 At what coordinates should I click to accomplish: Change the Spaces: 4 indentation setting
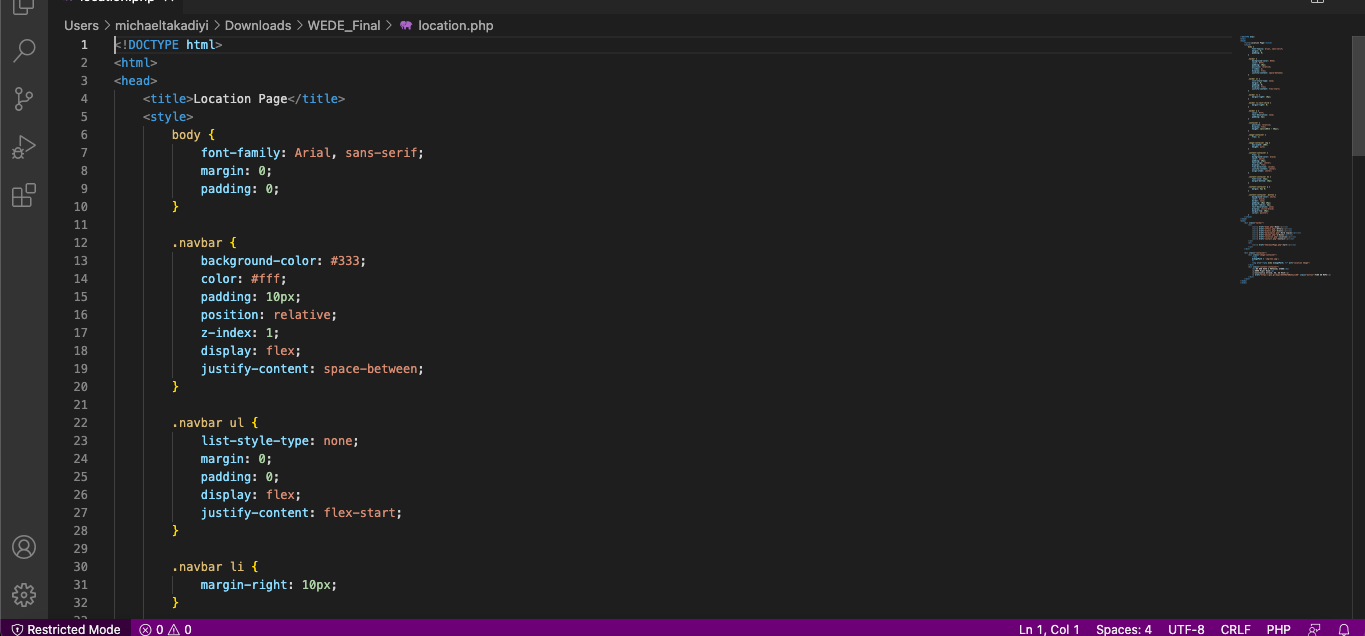(x=1124, y=629)
